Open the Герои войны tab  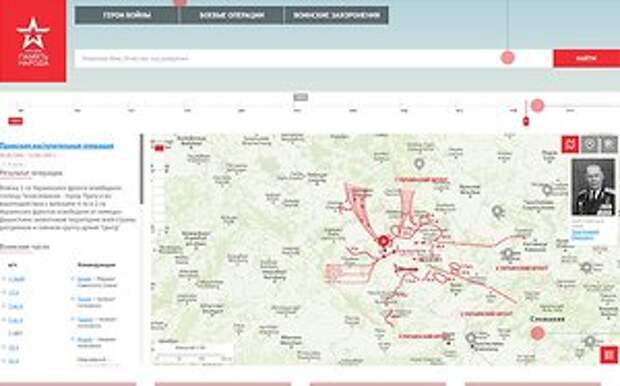click(x=127, y=15)
